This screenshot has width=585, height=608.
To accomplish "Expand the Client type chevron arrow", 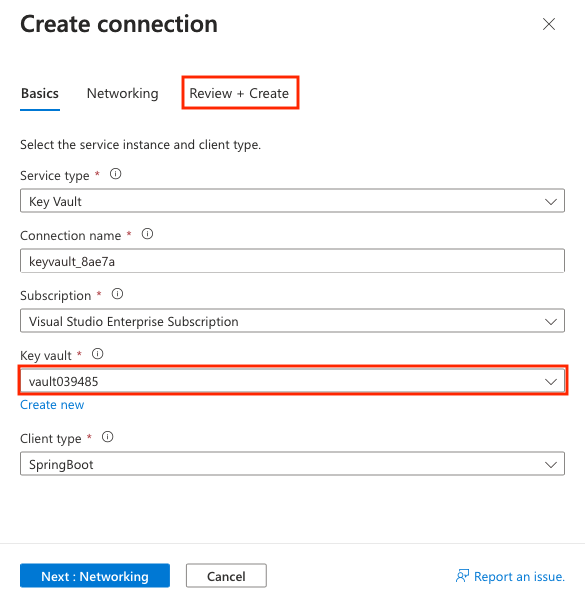I will 551,465.
